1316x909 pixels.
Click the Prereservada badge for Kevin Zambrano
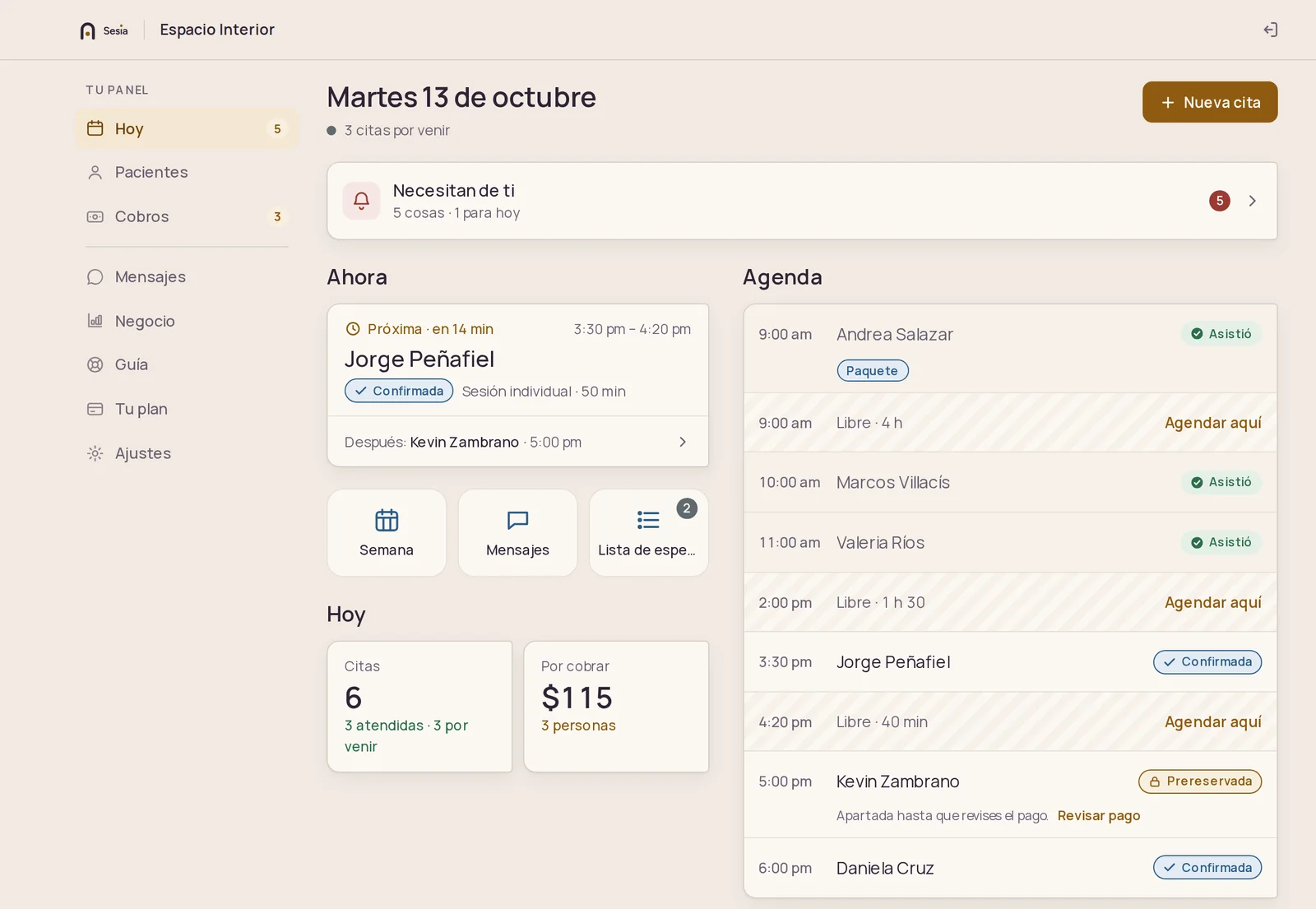point(1200,781)
